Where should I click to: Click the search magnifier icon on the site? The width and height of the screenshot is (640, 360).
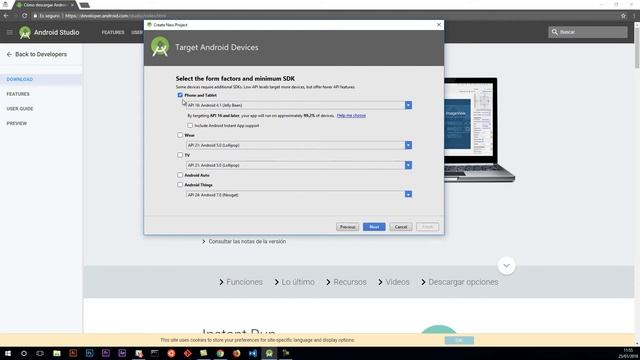pyautogui.click(x=555, y=32)
